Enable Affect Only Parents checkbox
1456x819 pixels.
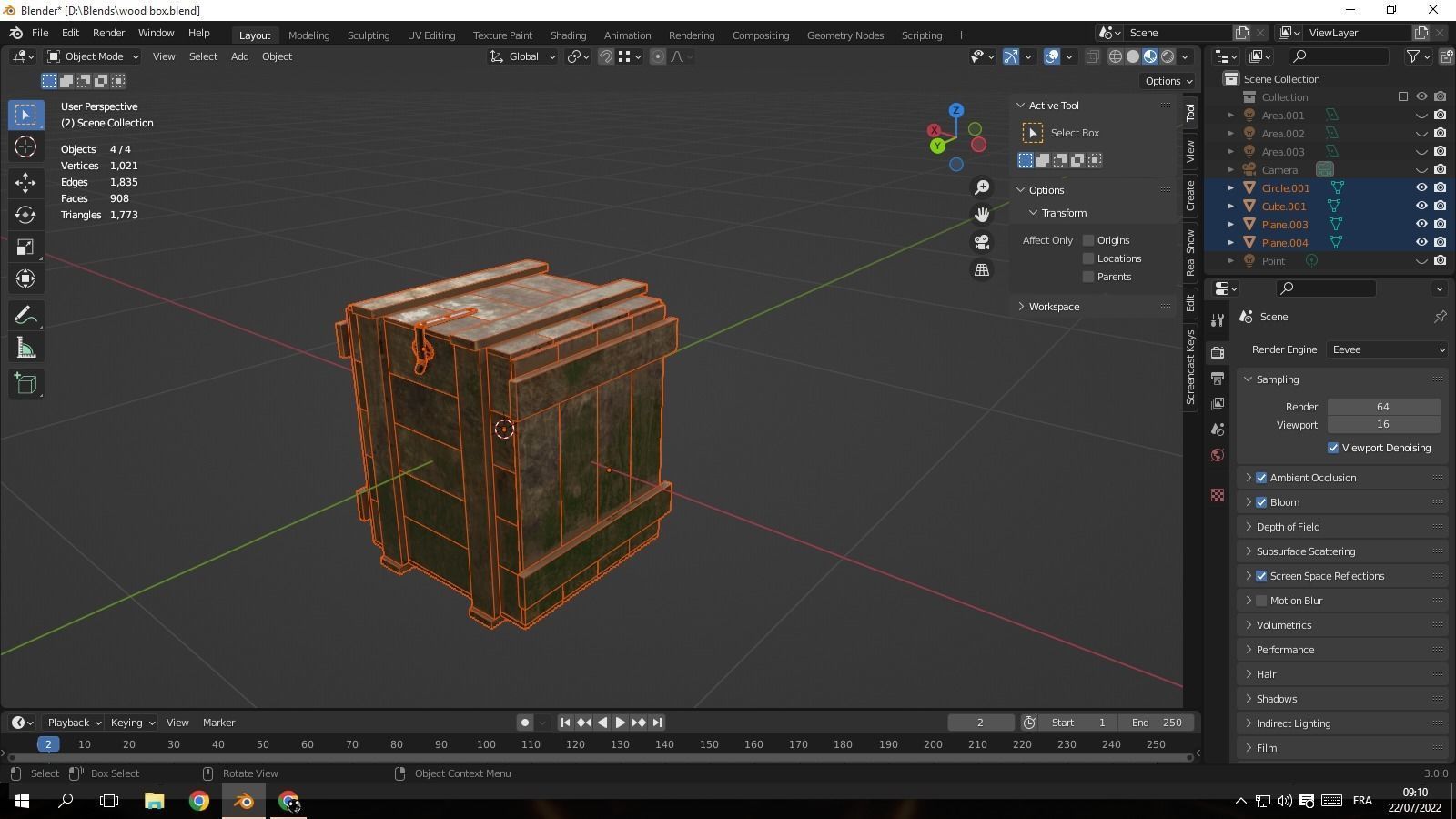click(x=1088, y=277)
